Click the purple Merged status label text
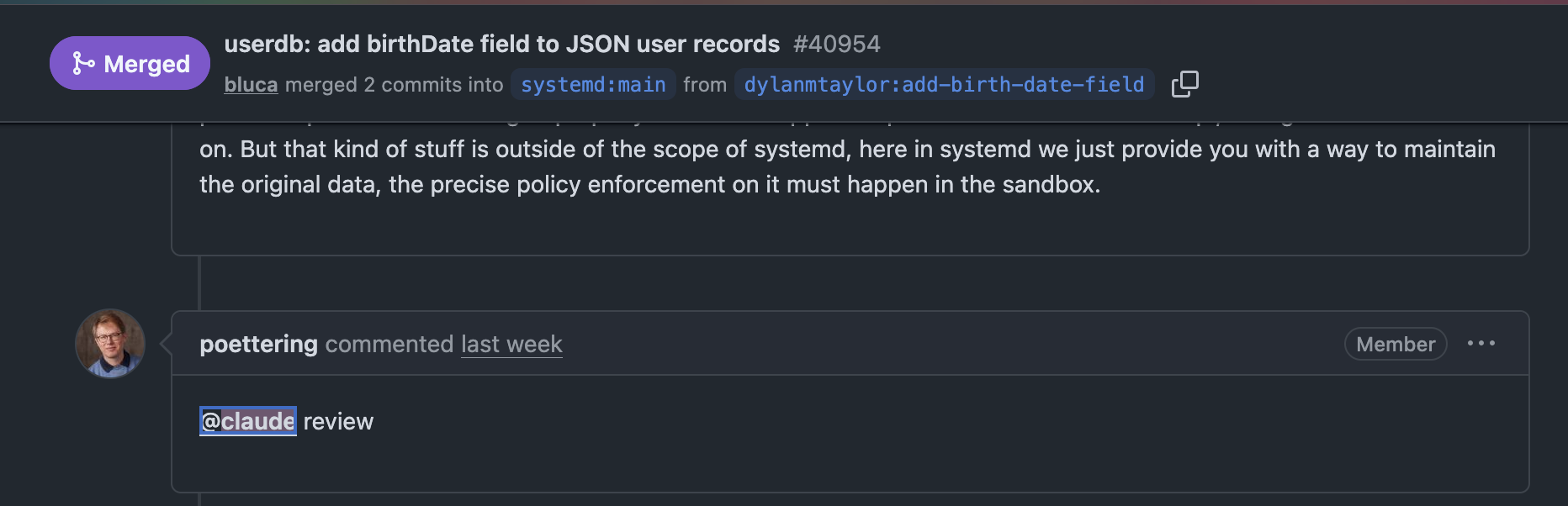This screenshot has width=1568, height=506. 146,64
